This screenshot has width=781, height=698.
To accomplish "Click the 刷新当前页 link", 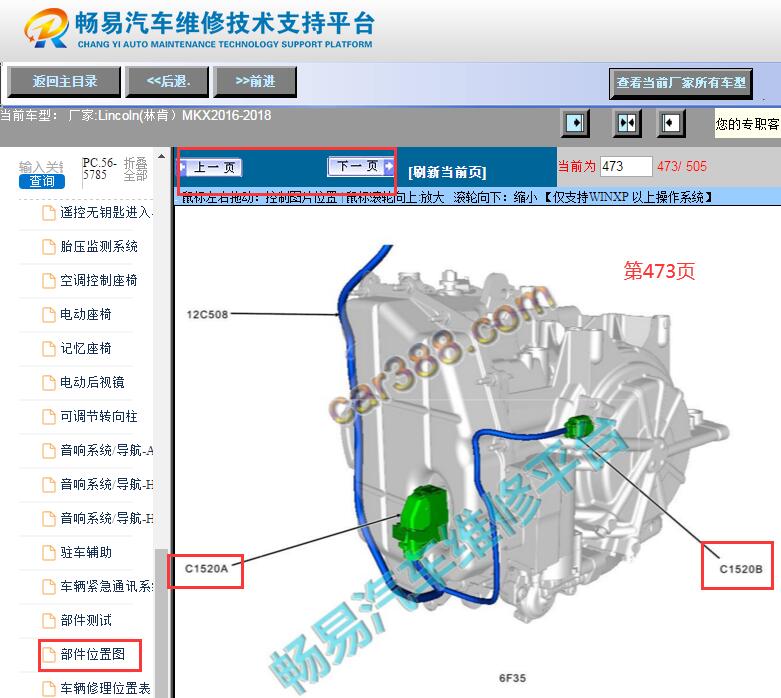I will [447, 172].
